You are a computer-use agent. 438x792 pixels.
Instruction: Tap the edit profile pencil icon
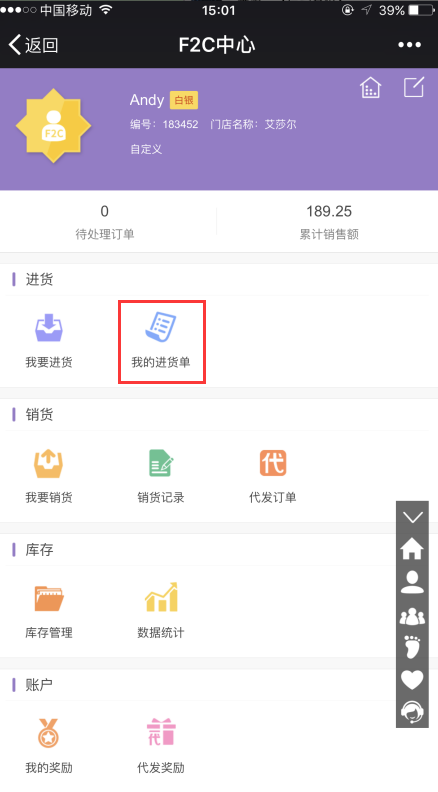pos(414,87)
